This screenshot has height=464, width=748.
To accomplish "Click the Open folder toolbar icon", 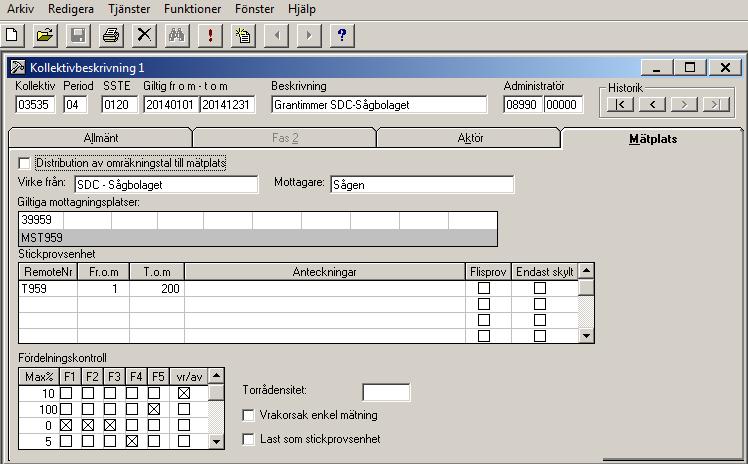I will pos(45,35).
